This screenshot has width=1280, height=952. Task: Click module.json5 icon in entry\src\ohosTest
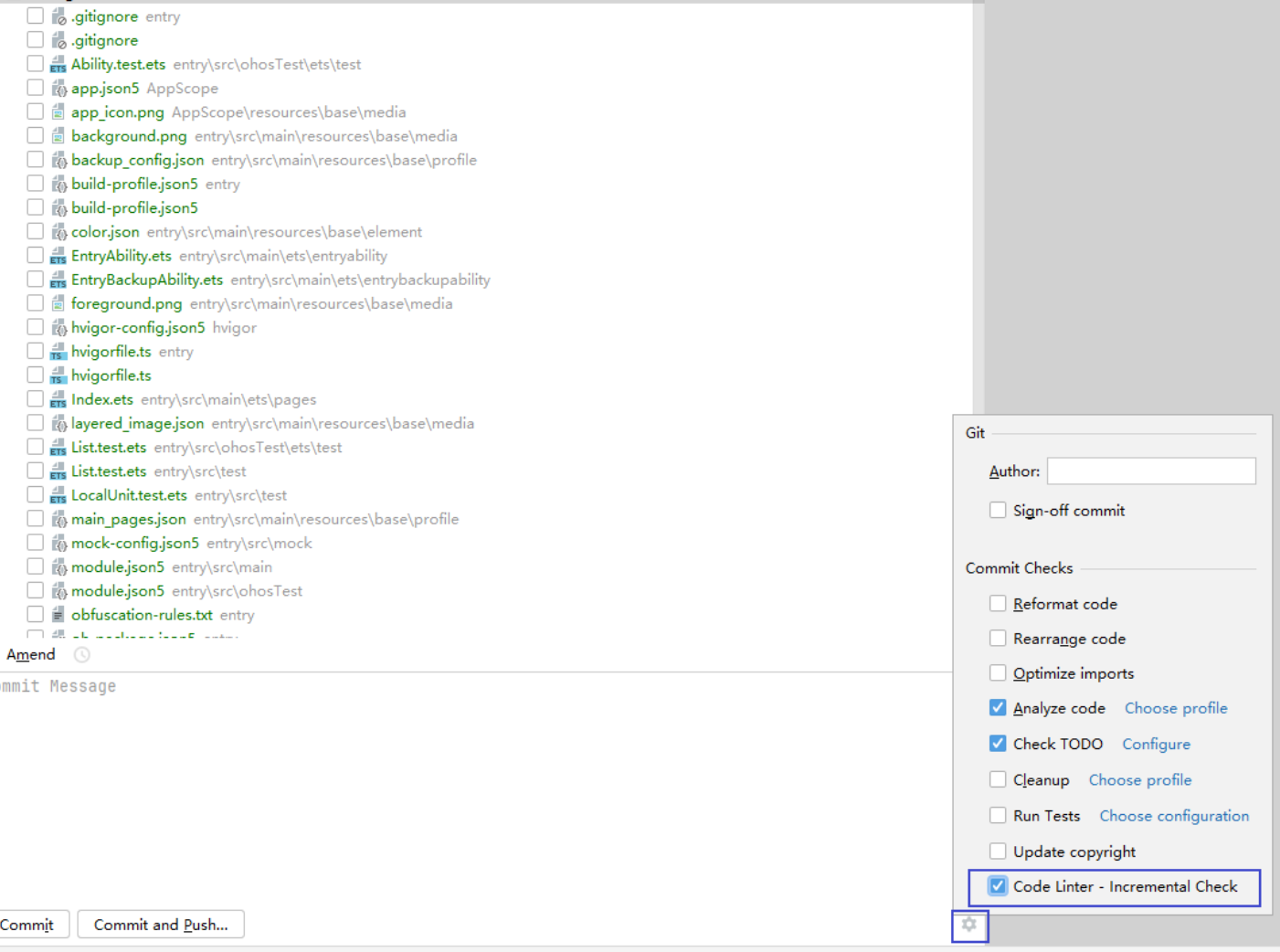(58, 591)
